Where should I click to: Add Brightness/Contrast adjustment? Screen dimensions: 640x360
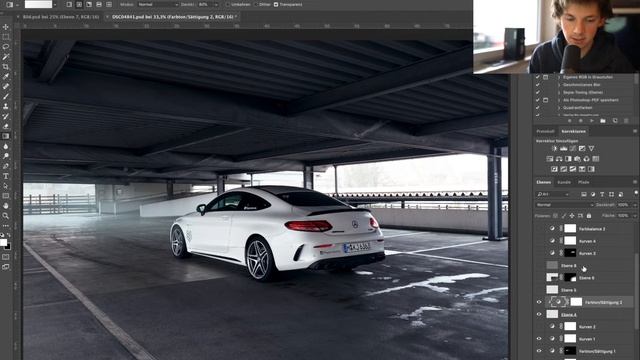pyautogui.click(x=554, y=149)
